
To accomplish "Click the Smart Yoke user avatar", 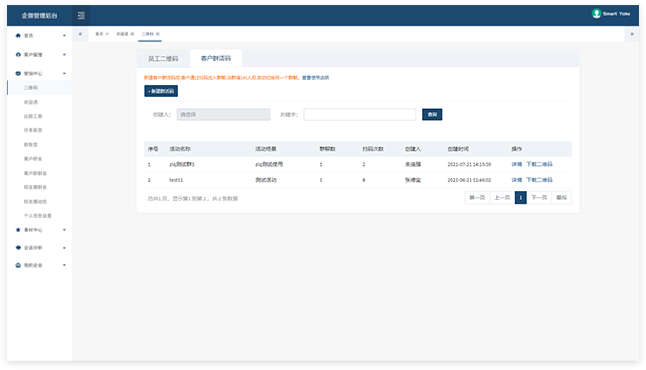I will pyautogui.click(x=596, y=14).
